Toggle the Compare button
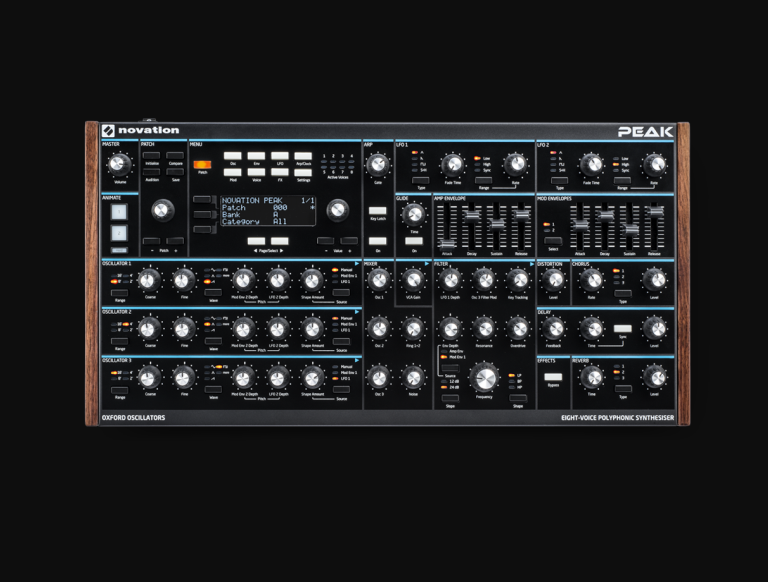This screenshot has height=582, width=768. coord(175,155)
